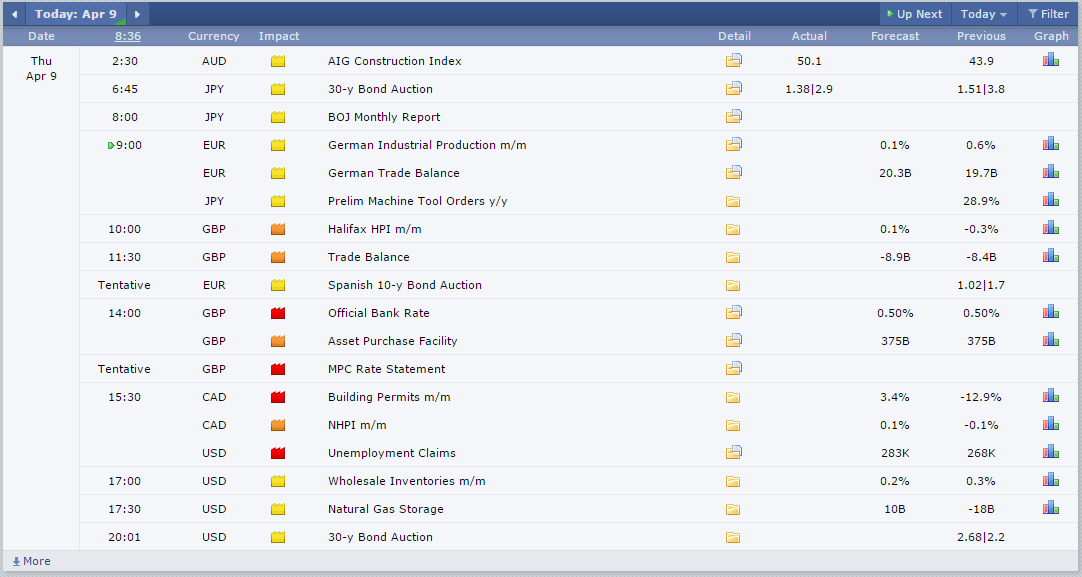Open detail folder for Natural Gas Storage

tap(733, 509)
